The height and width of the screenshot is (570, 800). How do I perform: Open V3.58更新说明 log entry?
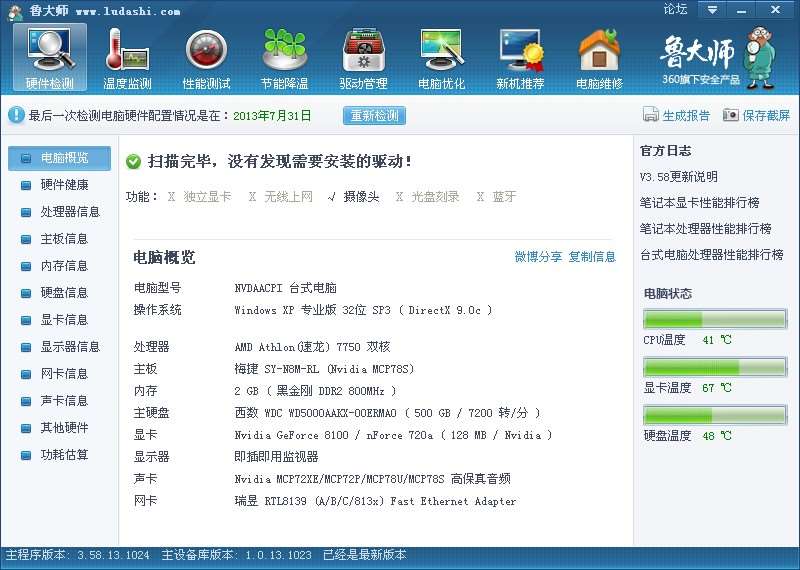679,177
